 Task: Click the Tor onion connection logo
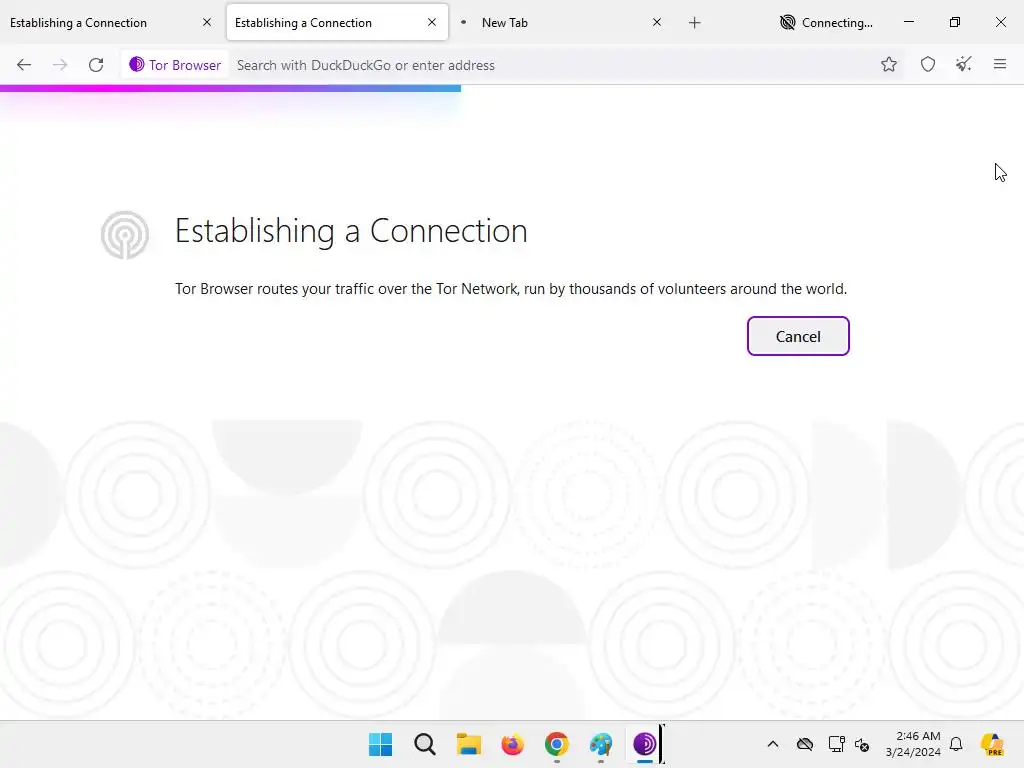coord(125,234)
